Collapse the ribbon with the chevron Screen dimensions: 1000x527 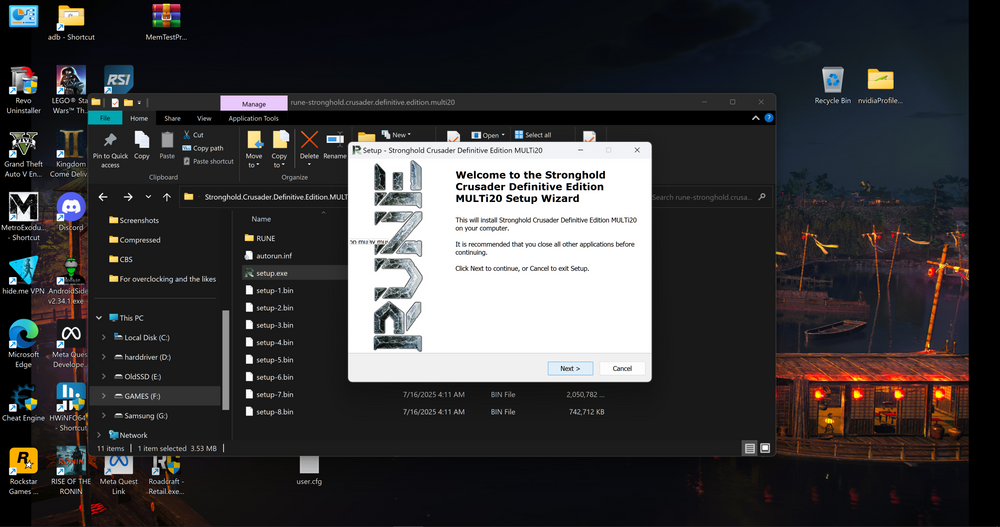click(756, 118)
